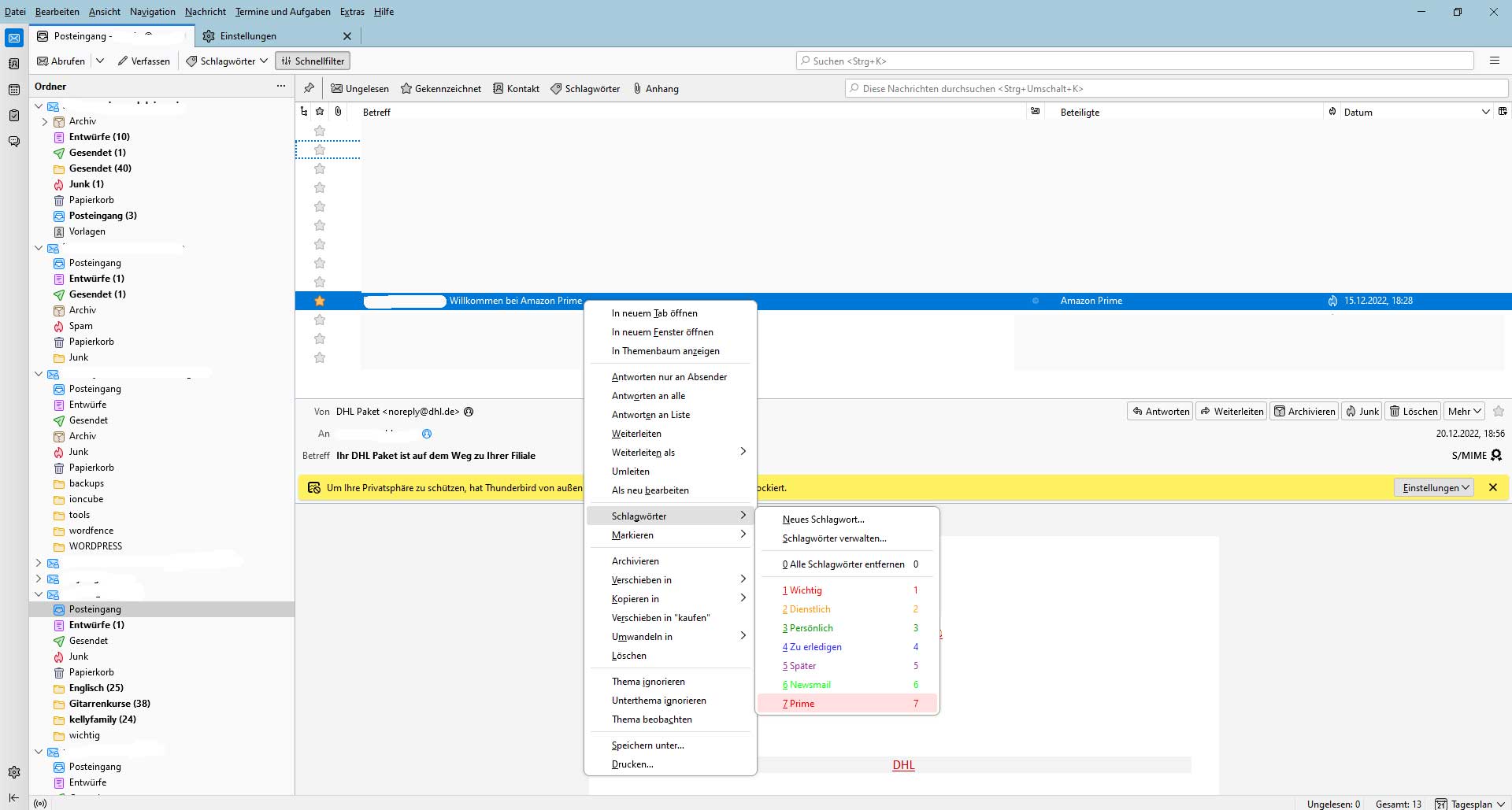Star the currently open DHL message
Screen dimensions: 1512x810
click(1499, 411)
